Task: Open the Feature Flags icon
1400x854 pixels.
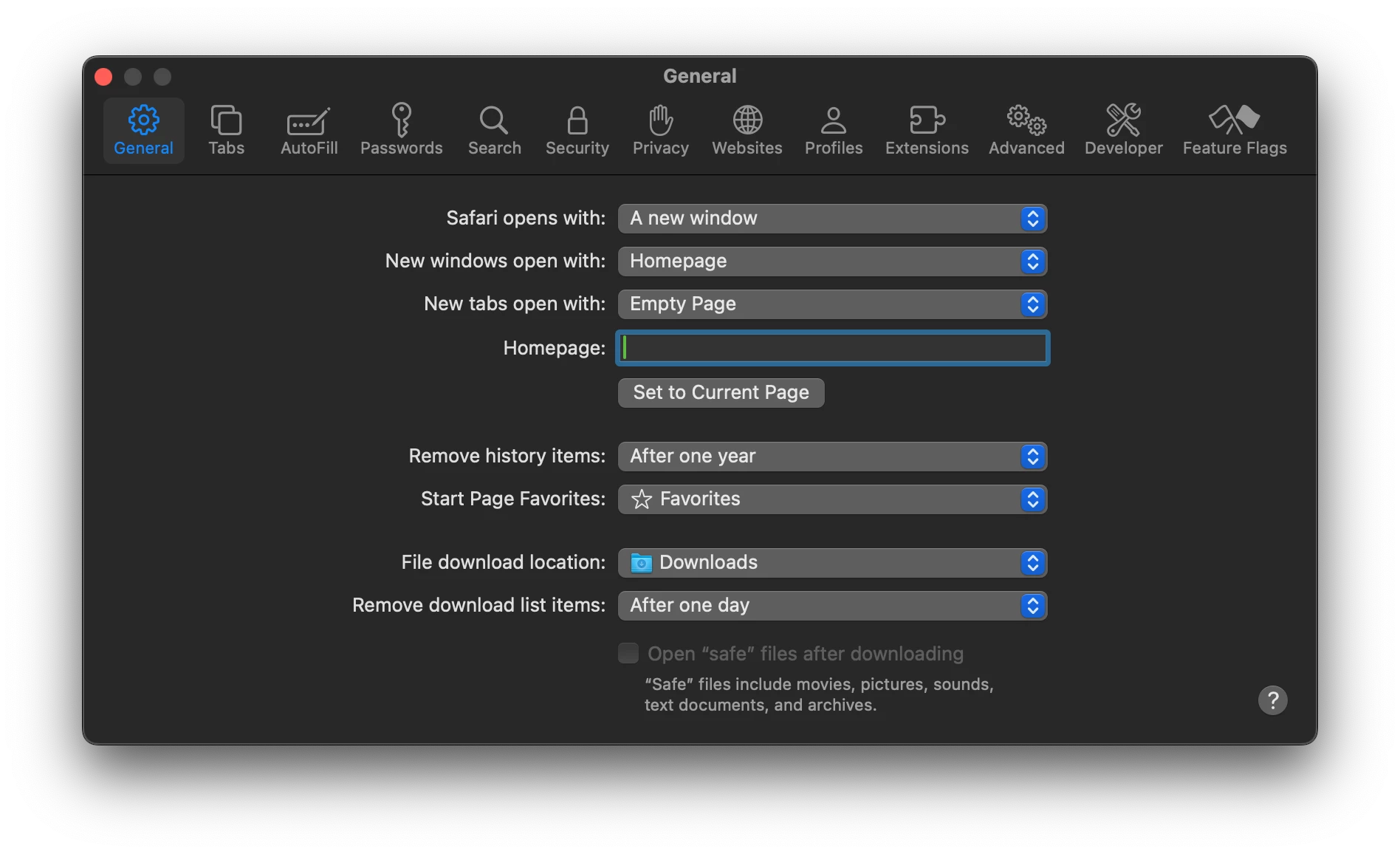Action: point(1234,120)
